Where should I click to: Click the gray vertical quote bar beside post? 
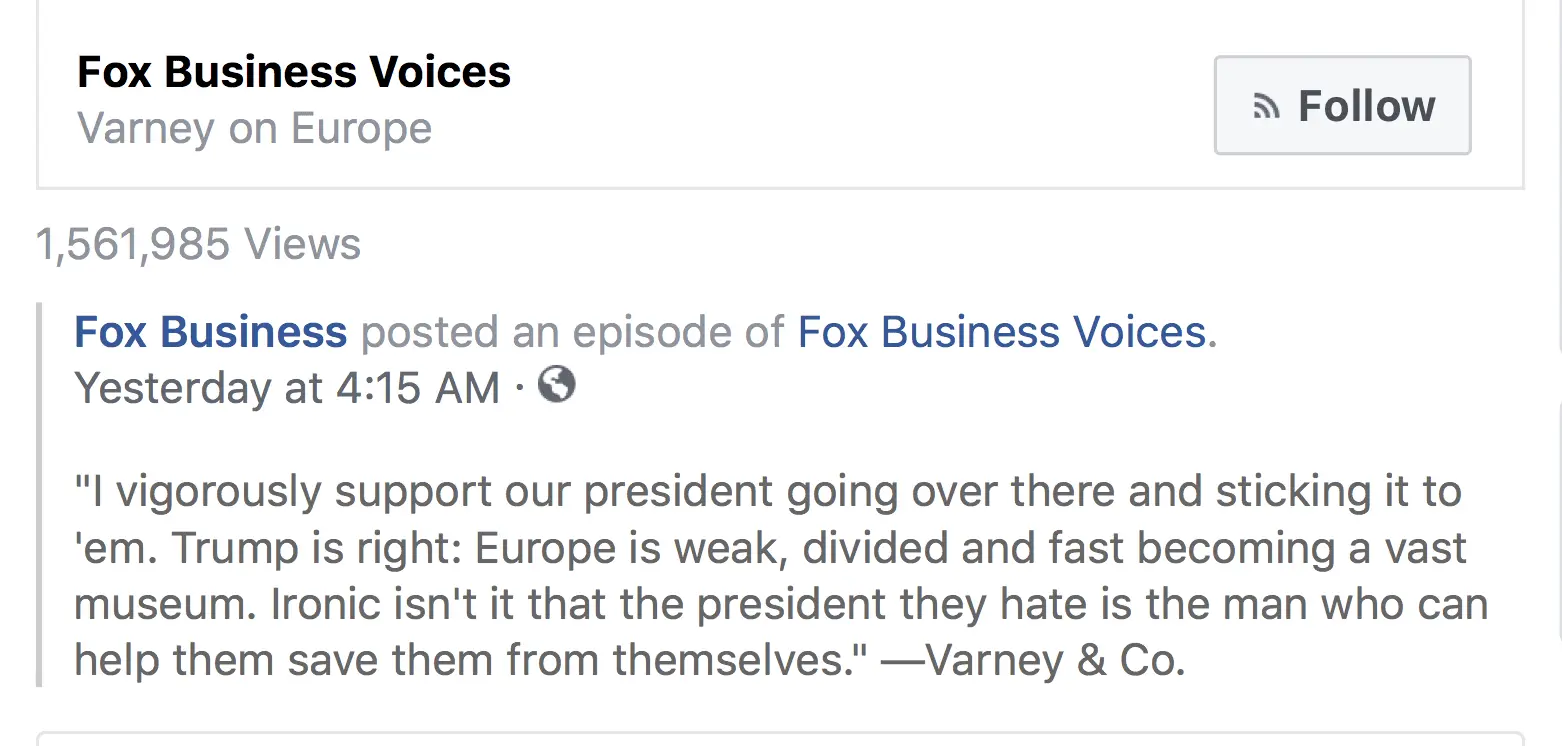pyautogui.click(x=41, y=495)
